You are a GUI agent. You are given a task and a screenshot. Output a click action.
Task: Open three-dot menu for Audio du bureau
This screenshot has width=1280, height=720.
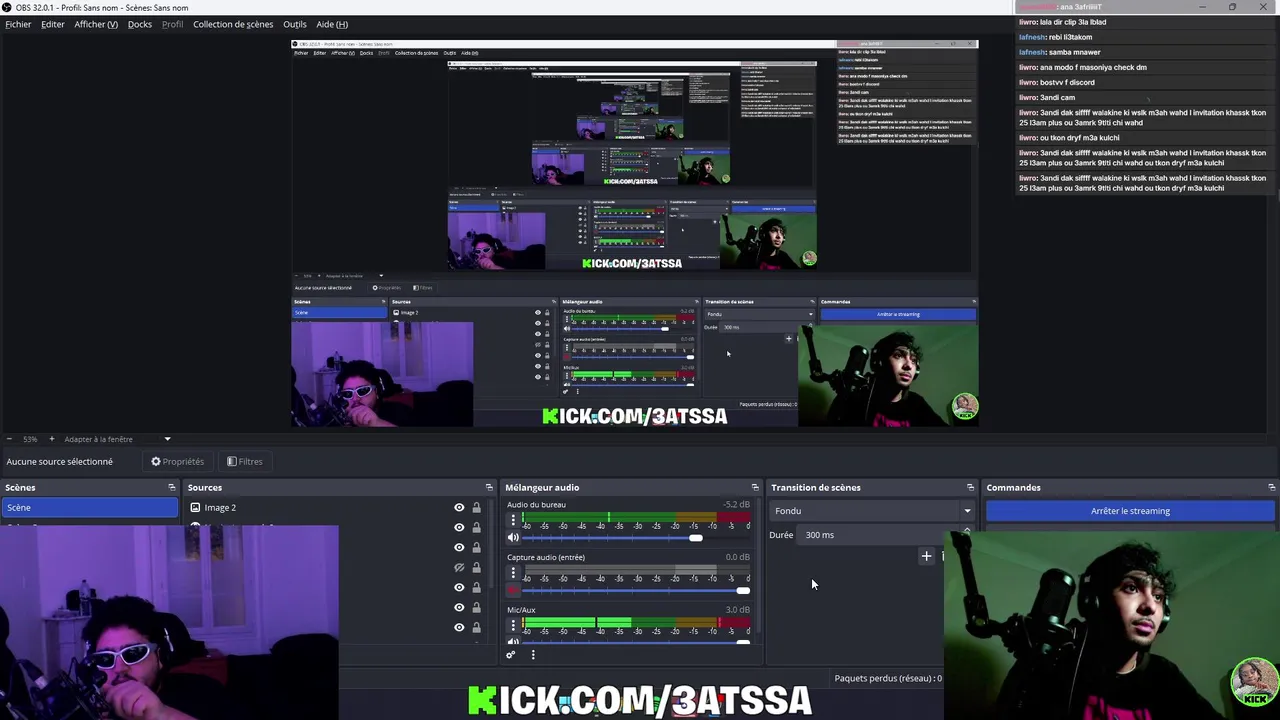click(513, 522)
